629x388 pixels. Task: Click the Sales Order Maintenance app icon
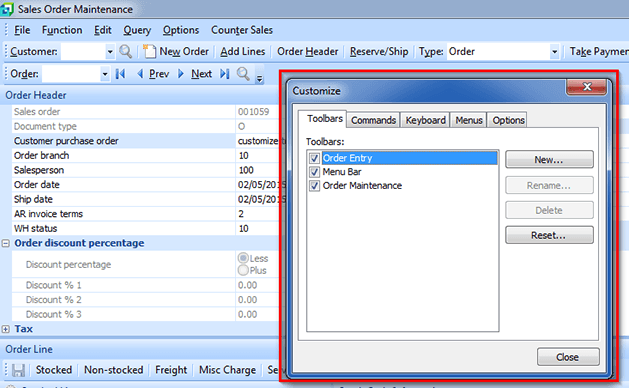pos(7,9)
